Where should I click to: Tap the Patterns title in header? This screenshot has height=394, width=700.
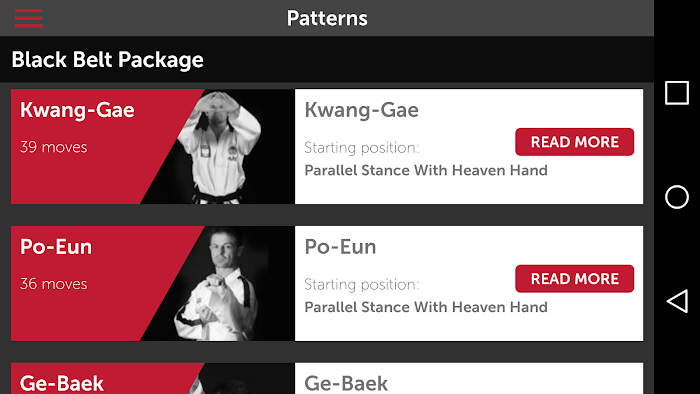click(327, 18)
